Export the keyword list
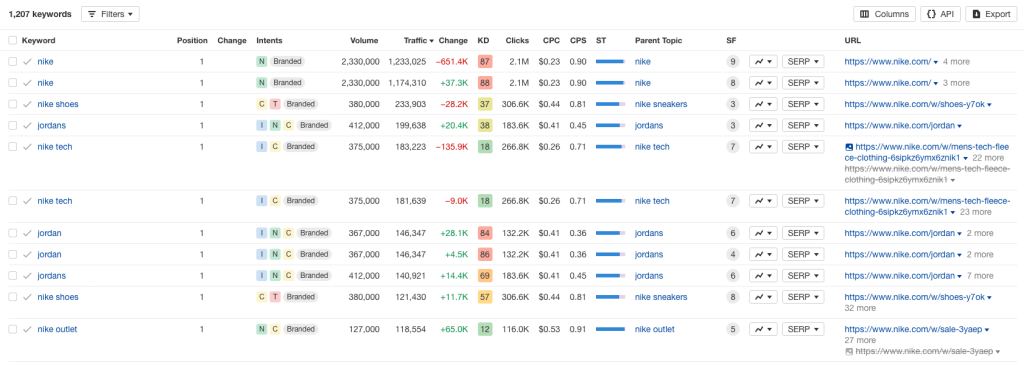Image resolution: width=1024 pixels, height=365 pixels. [991, 14]
